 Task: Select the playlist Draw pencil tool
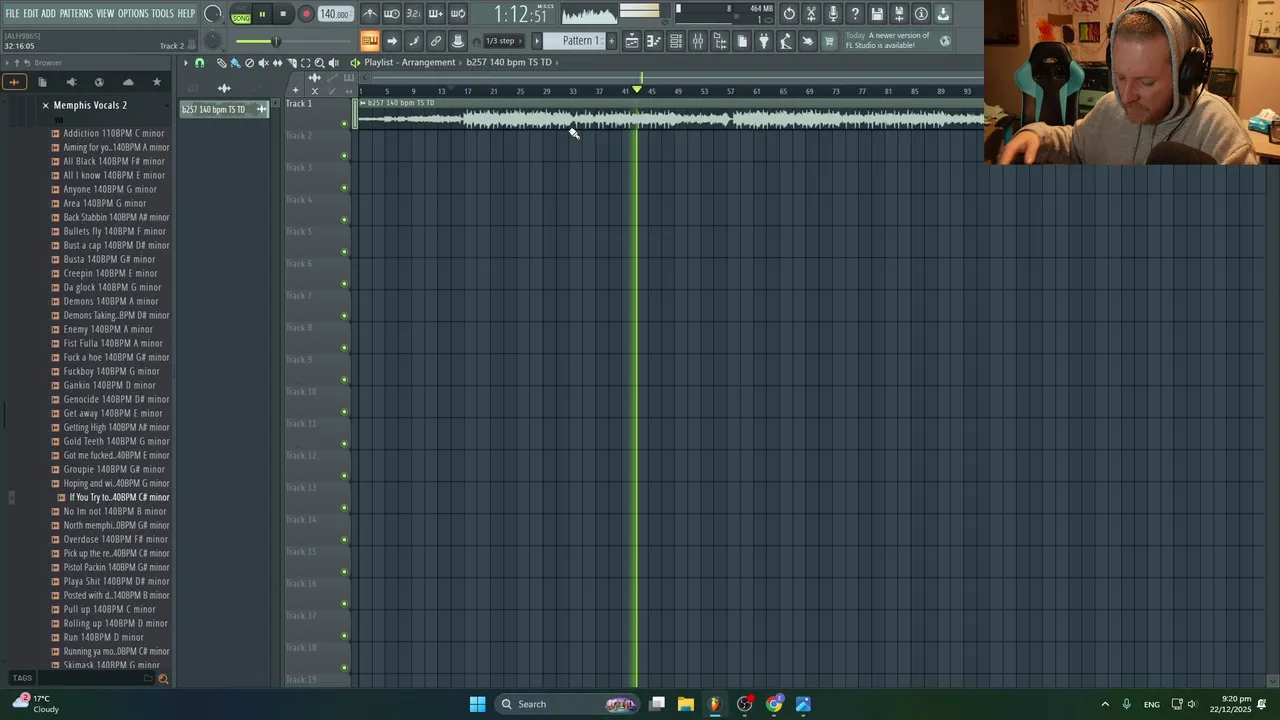[222, 62]
